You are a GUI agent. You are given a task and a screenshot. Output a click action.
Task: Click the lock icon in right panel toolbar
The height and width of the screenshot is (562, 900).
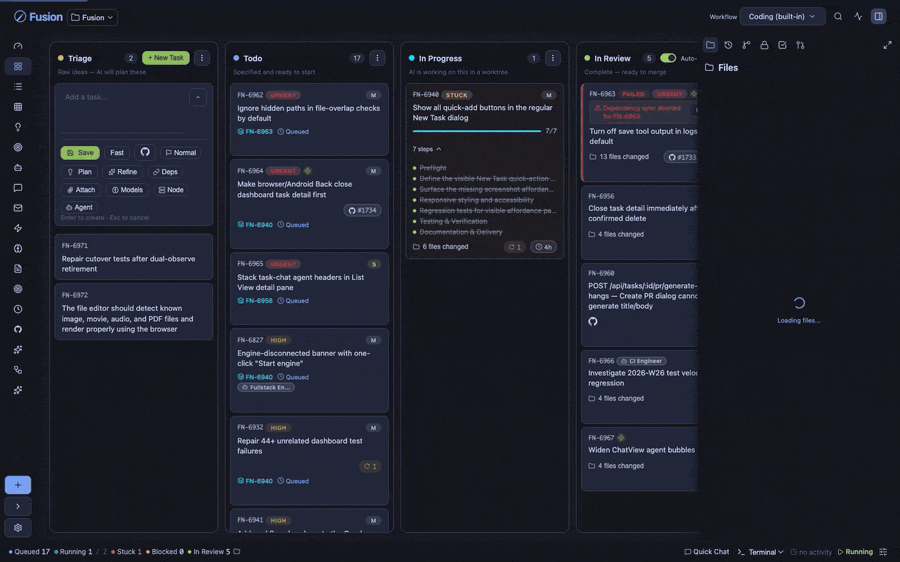pyautogui.click(x=764, y=45)
